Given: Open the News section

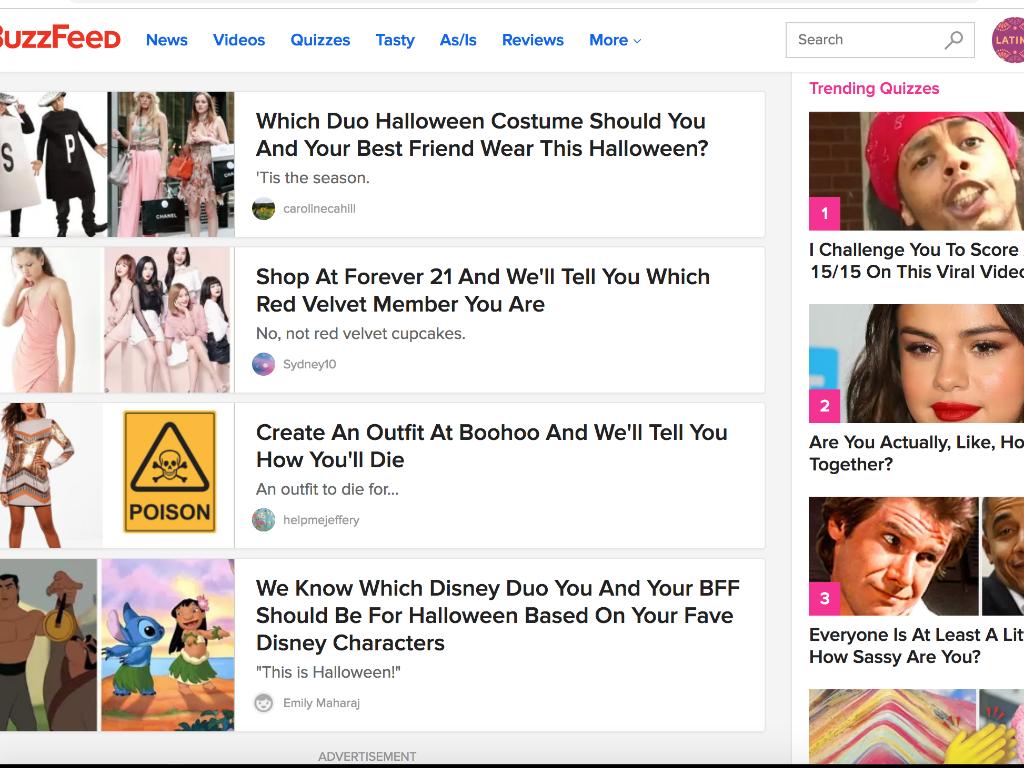Looking at the screenshot, I should (x=166, y=40).
